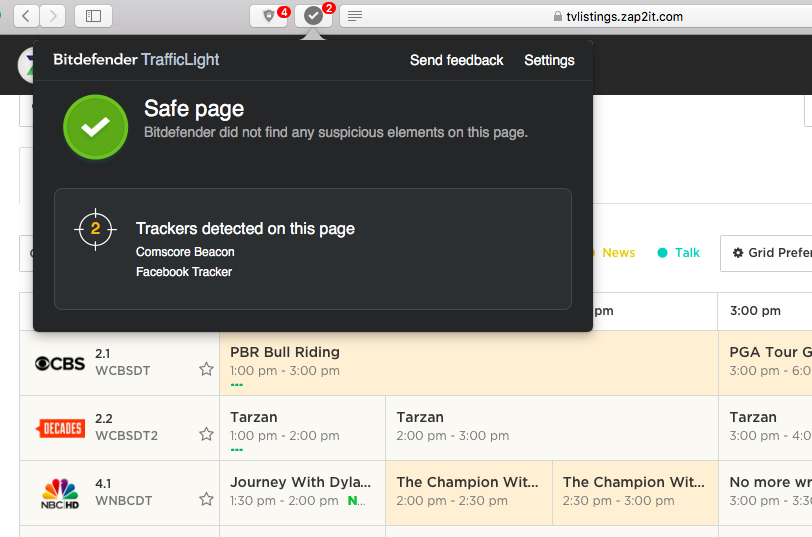Image resolution: width=812 pixels, height=537 pixels.
Task: Go back with Safari back arrow
Action: click(26, 16)
